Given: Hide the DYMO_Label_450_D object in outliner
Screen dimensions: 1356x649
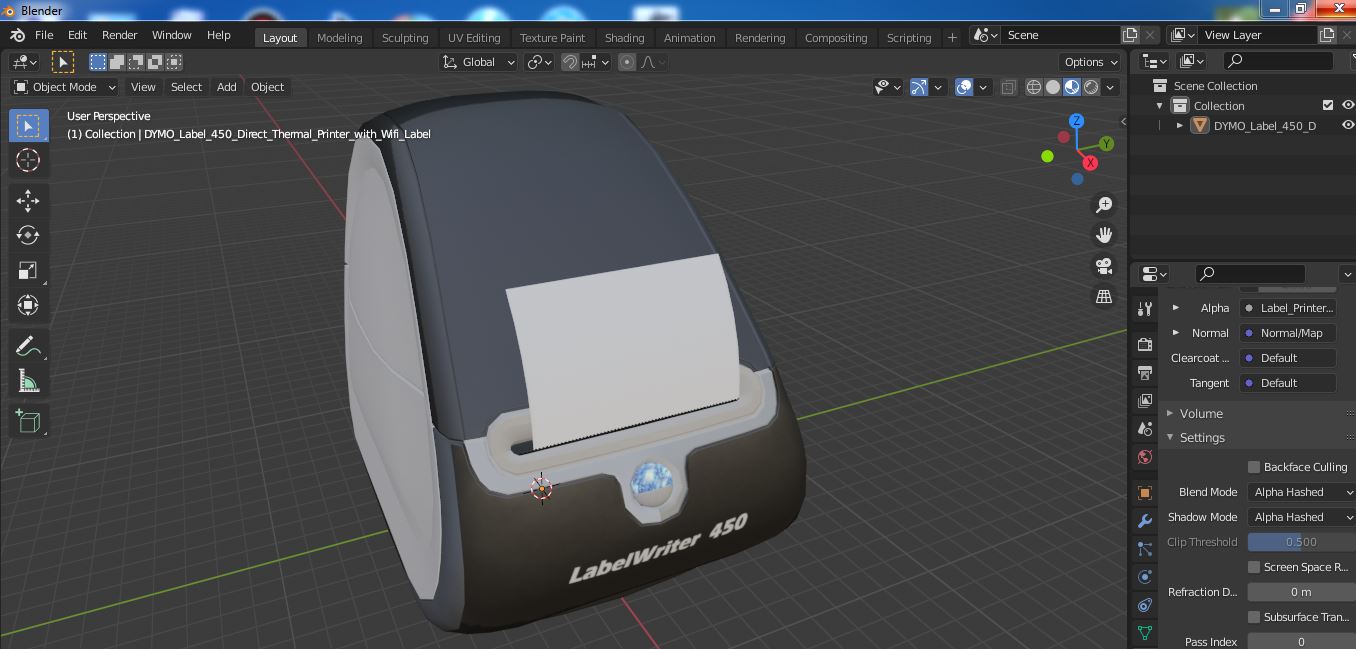Looking at the screenshot, I should 1348,125.
